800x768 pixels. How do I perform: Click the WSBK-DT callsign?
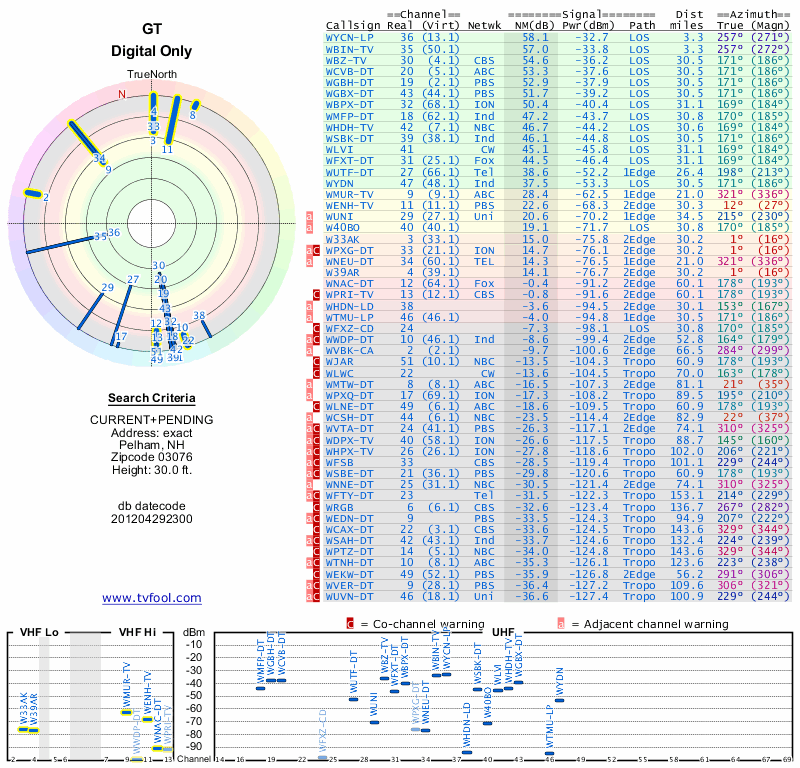[349, 138]
